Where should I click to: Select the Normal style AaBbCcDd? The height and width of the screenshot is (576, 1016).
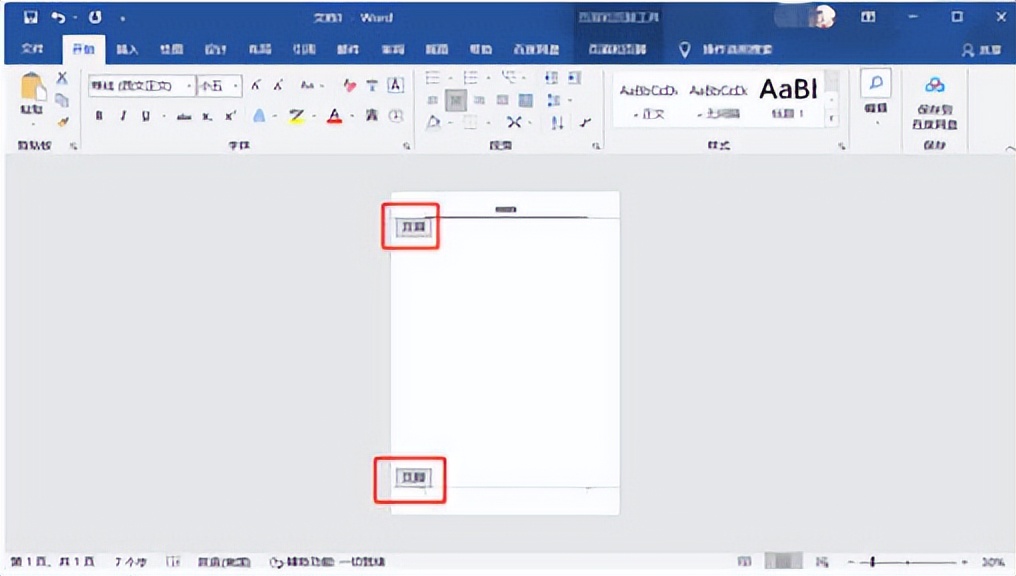pos(649,100)
